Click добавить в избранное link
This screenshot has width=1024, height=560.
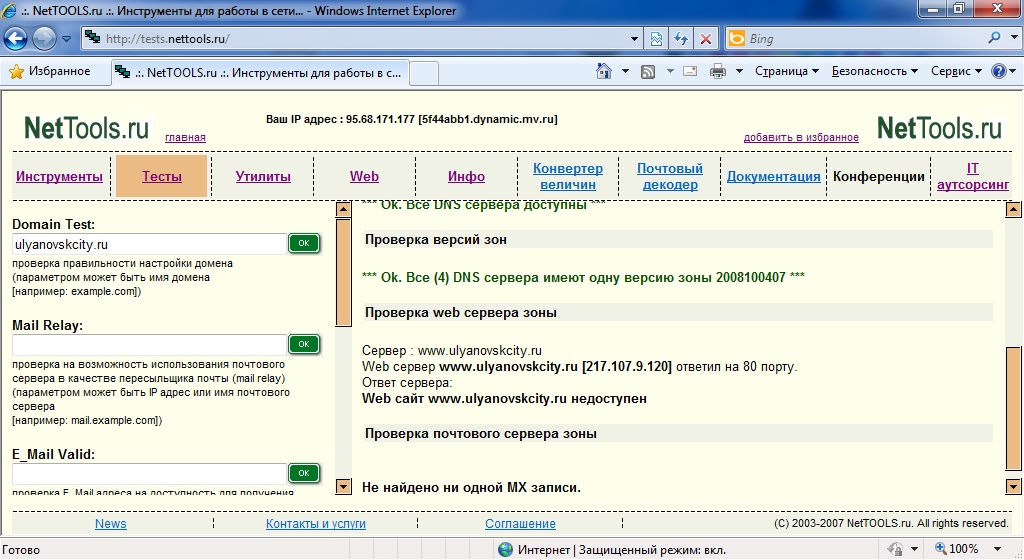pos(801,137)
